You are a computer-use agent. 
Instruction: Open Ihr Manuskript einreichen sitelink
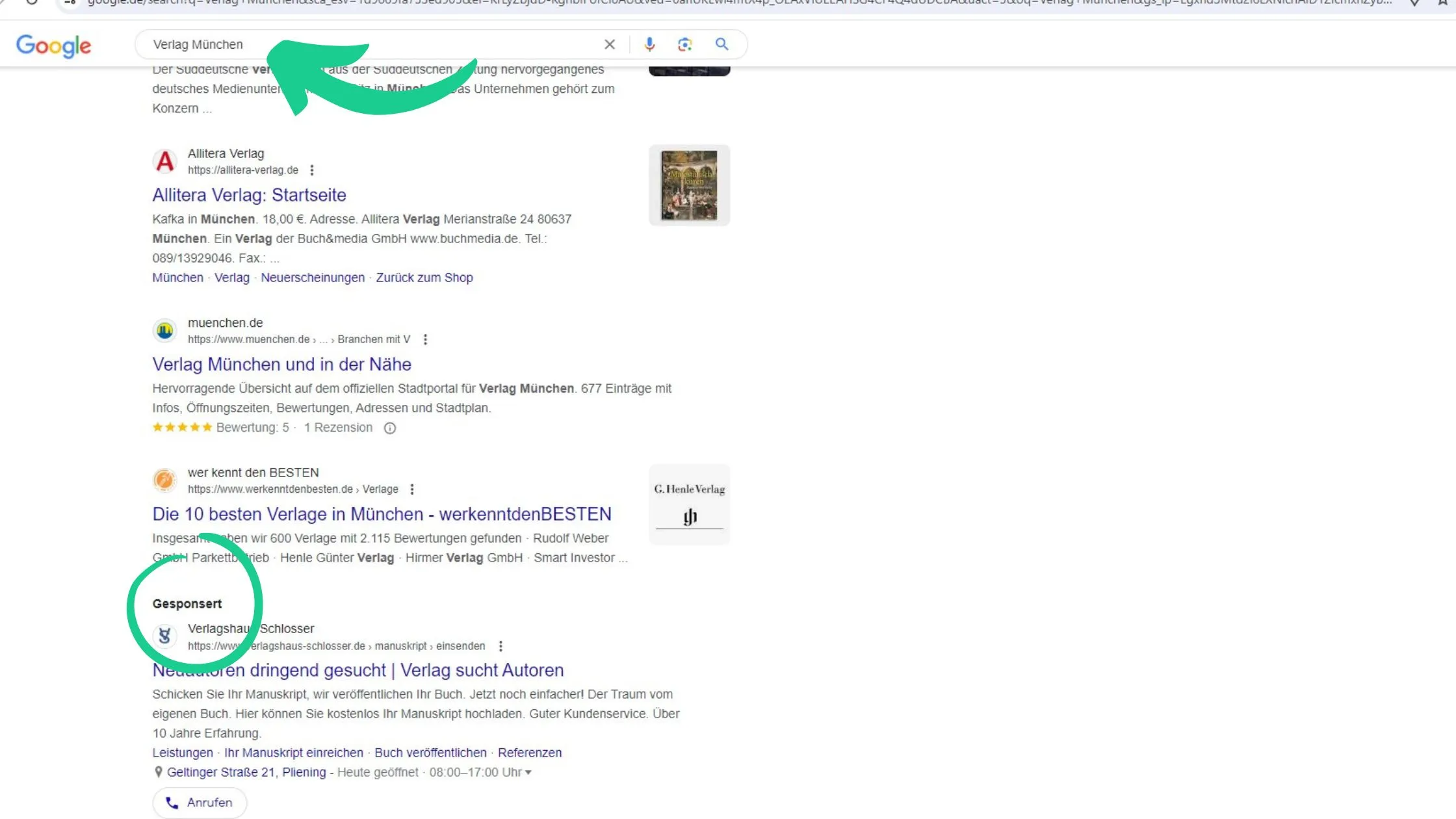(x=293, y=753)
